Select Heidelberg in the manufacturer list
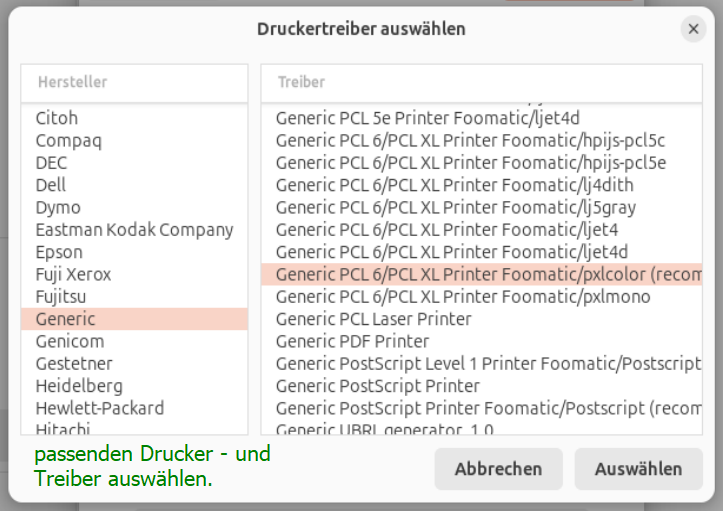The image size is (723, 511). pyautogui.click(x=79, y=386)
